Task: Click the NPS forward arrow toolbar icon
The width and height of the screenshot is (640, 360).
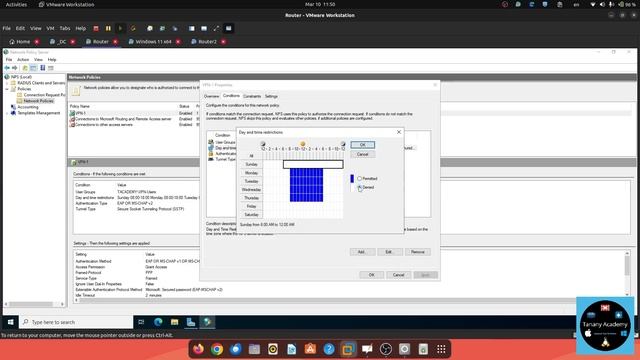Action: (15, 68)
